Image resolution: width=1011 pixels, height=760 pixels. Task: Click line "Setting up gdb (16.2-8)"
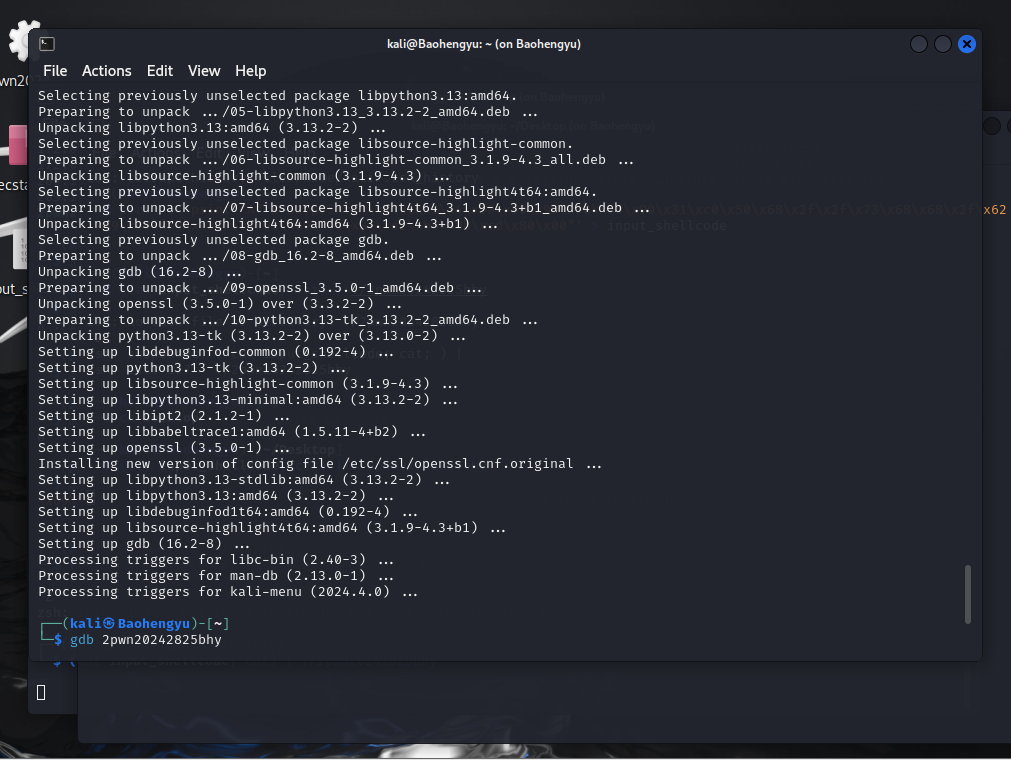pos(144,543)
